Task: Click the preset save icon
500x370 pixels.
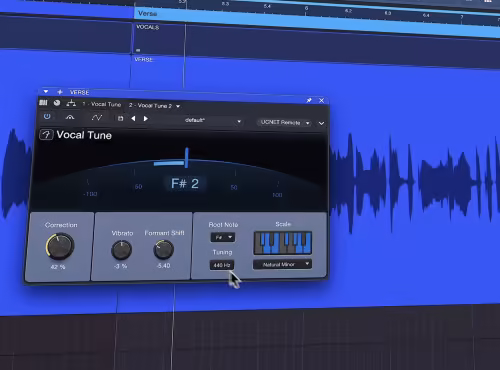Action: point(121,118)
